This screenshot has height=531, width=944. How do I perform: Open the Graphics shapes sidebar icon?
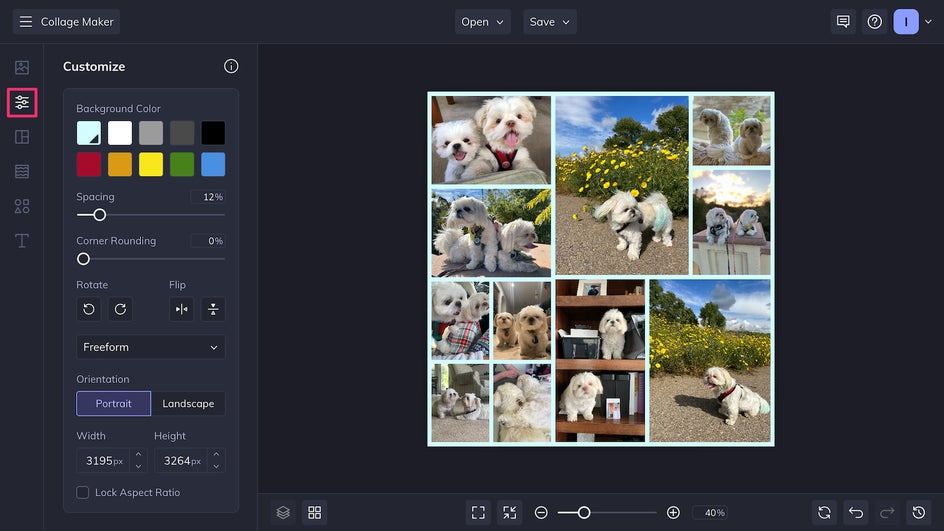[x=22, y=206]
